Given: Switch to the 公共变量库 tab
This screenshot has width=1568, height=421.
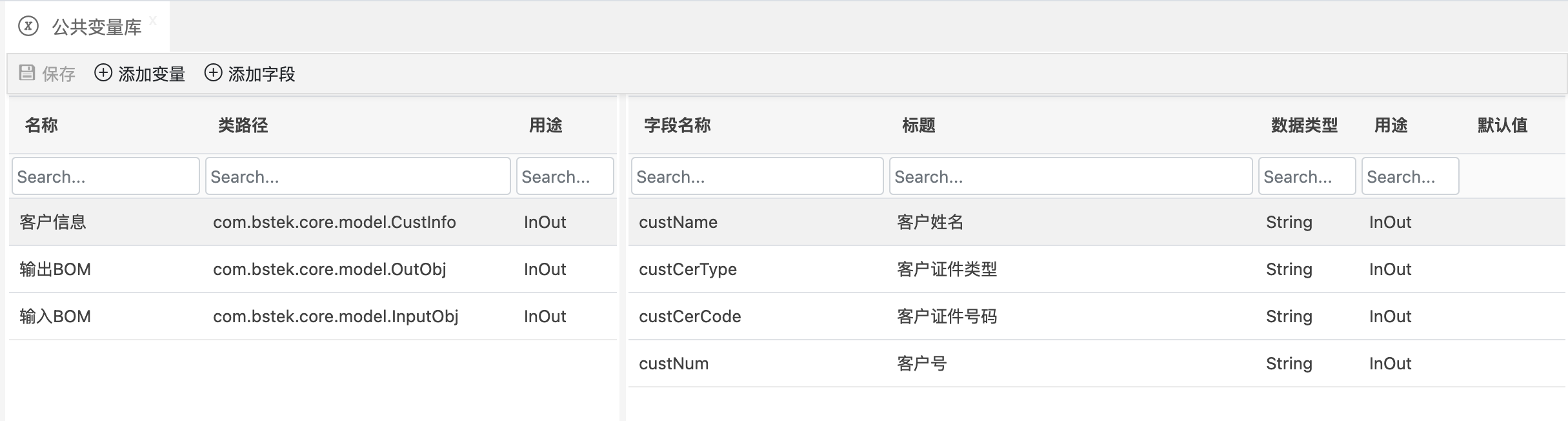Looking at the screenshot, I should pos(97,27).
